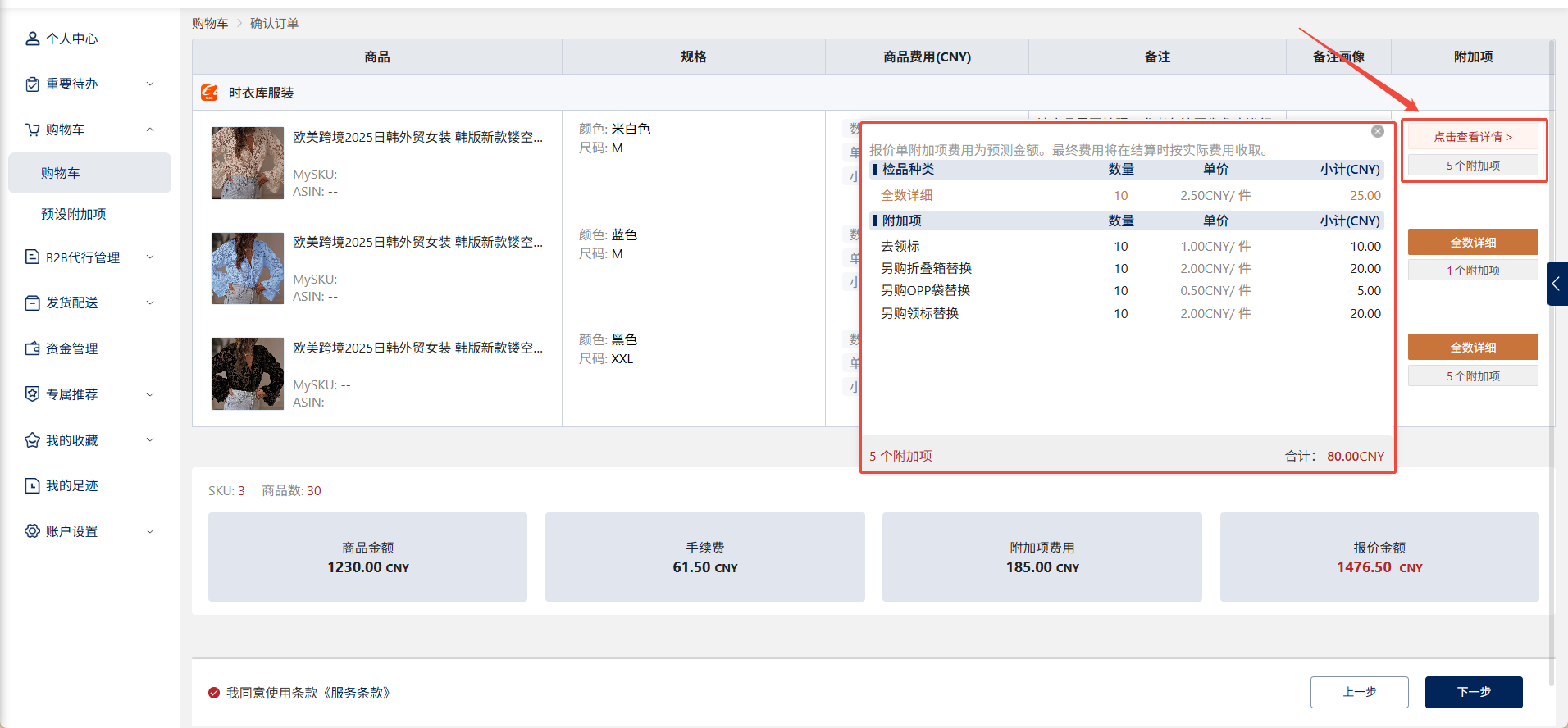1568x728 pixels.
Task: Click the 商品金额 1230.00 CNY card
Action: click(x=367, y=557)
